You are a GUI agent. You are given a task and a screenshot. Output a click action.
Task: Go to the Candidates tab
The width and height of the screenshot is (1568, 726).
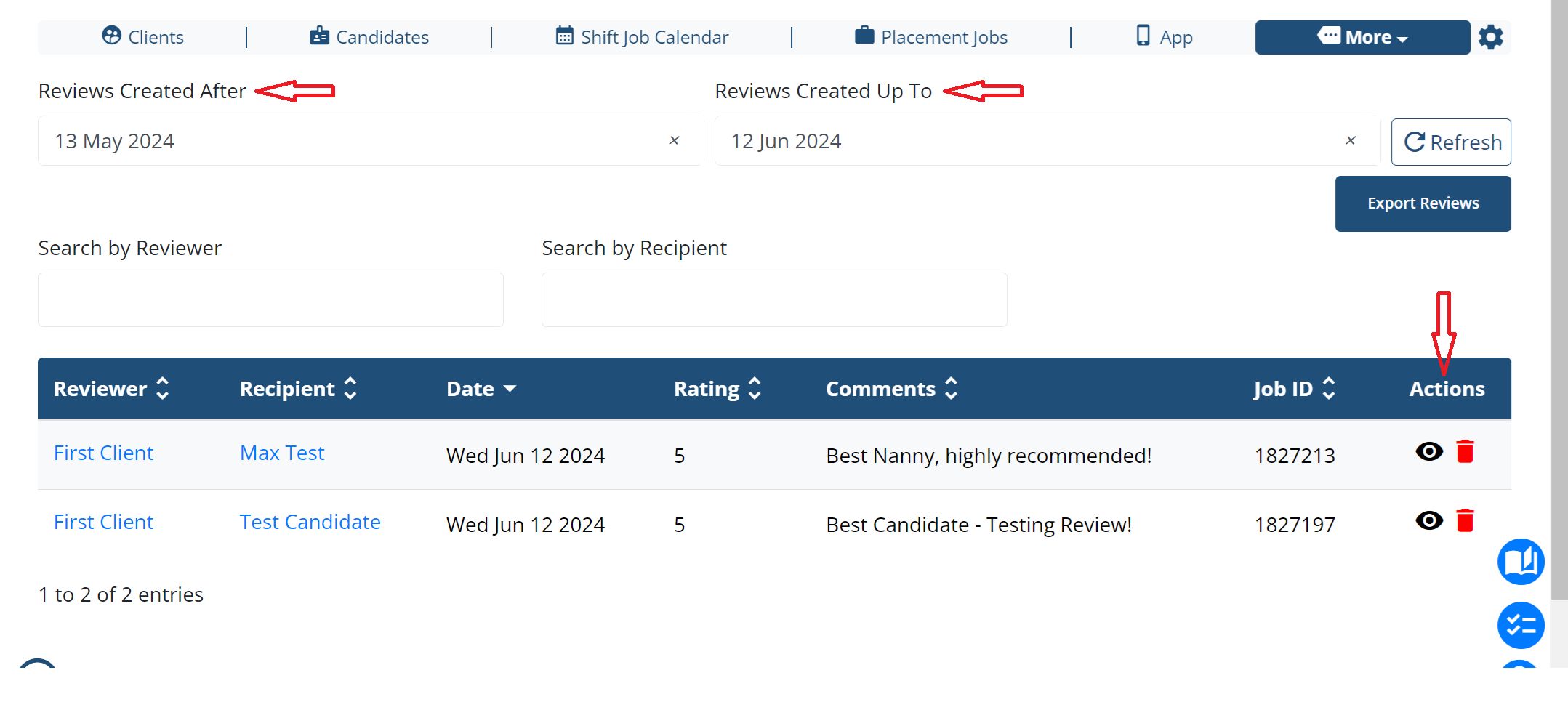pos(369,37)
